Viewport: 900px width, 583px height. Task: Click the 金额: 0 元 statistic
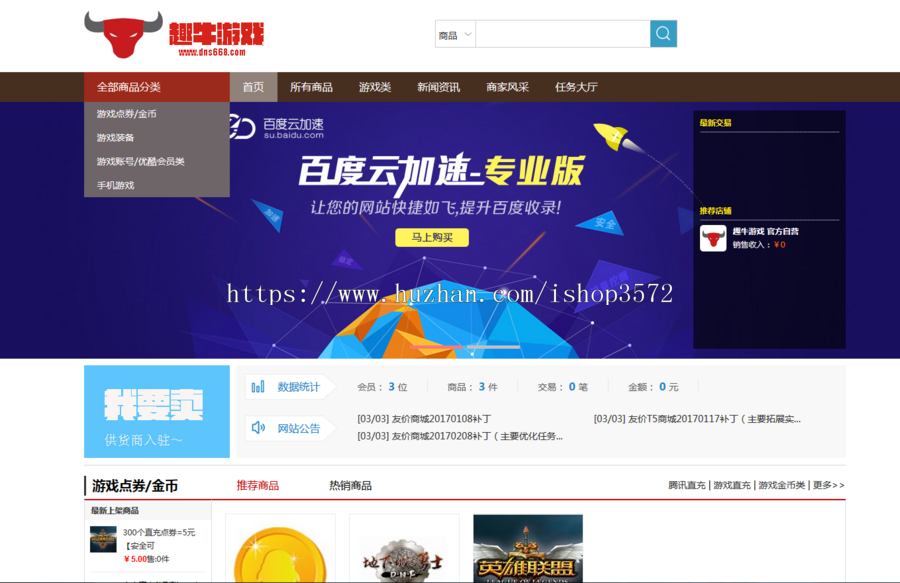653,387
